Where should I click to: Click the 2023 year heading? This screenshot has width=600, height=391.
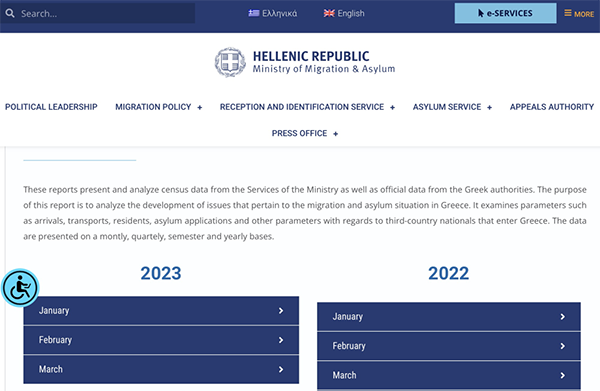161,273
